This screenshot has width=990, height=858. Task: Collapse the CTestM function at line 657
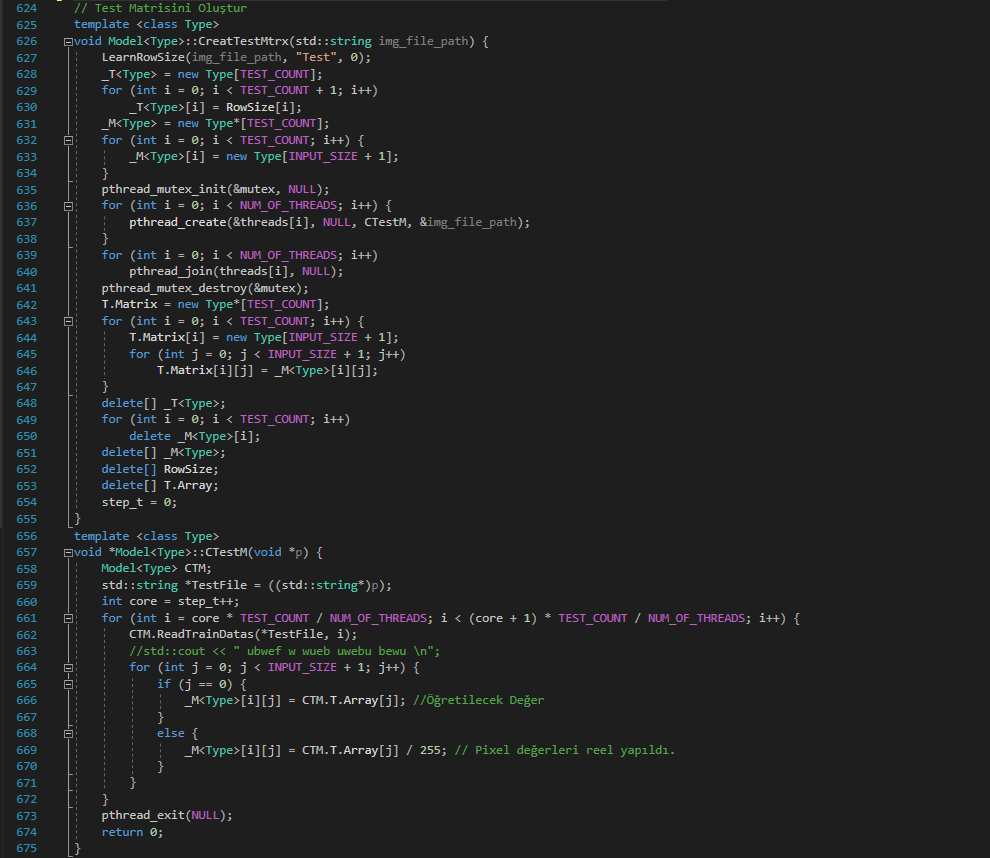click(68, 553)
